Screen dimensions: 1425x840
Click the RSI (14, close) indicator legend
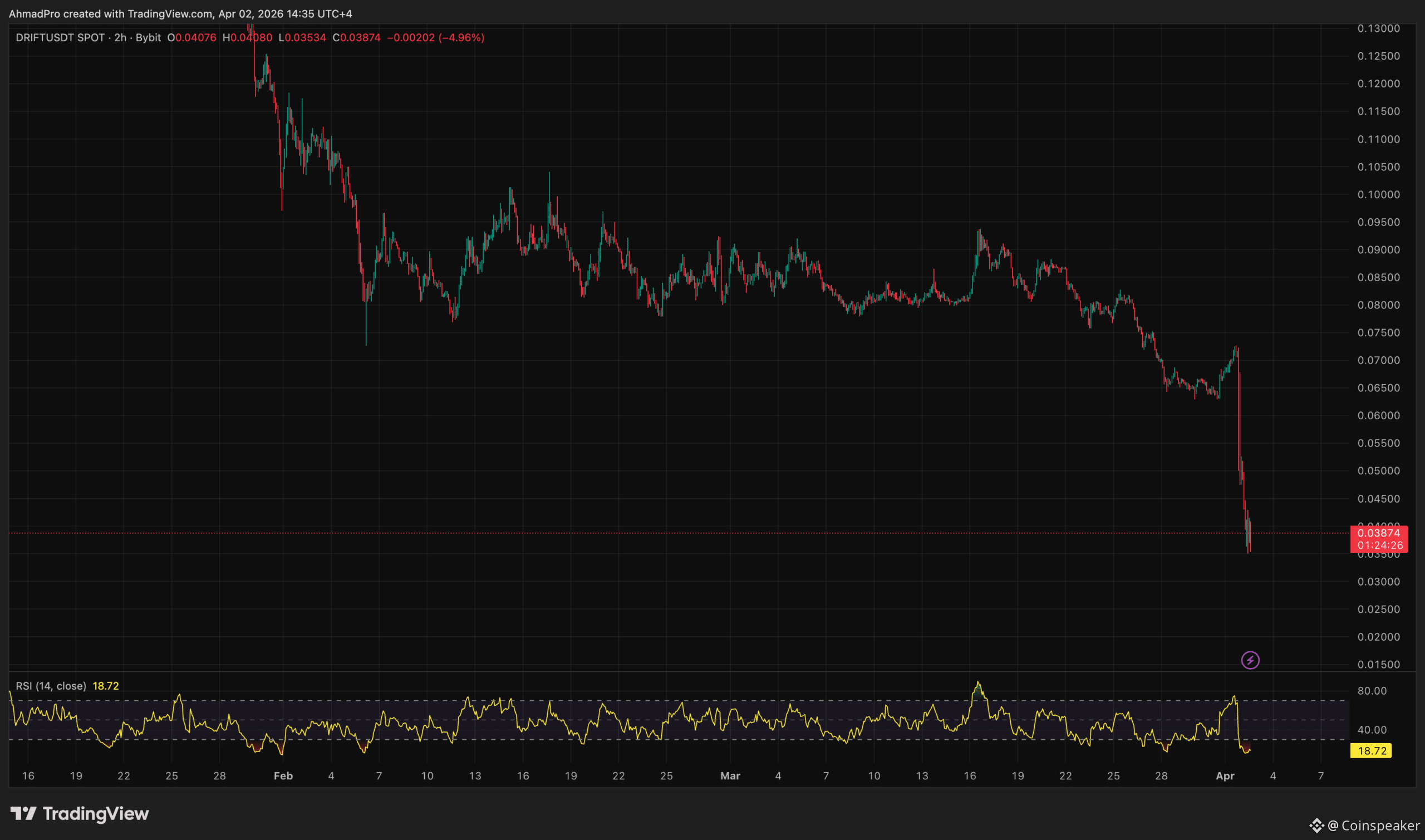pyautogui.click(x=51, y=686)
